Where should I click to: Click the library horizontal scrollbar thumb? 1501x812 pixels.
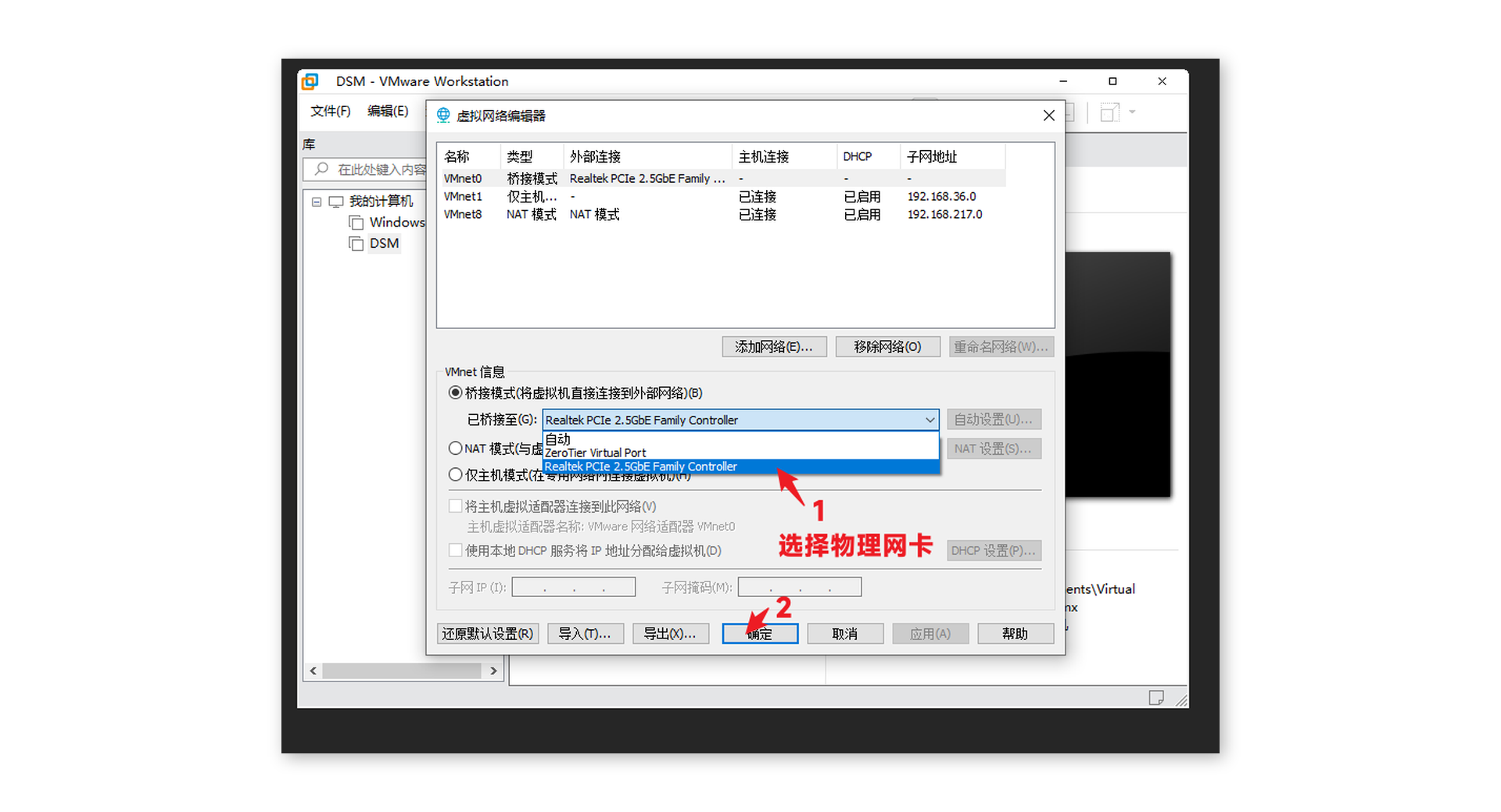402,671
